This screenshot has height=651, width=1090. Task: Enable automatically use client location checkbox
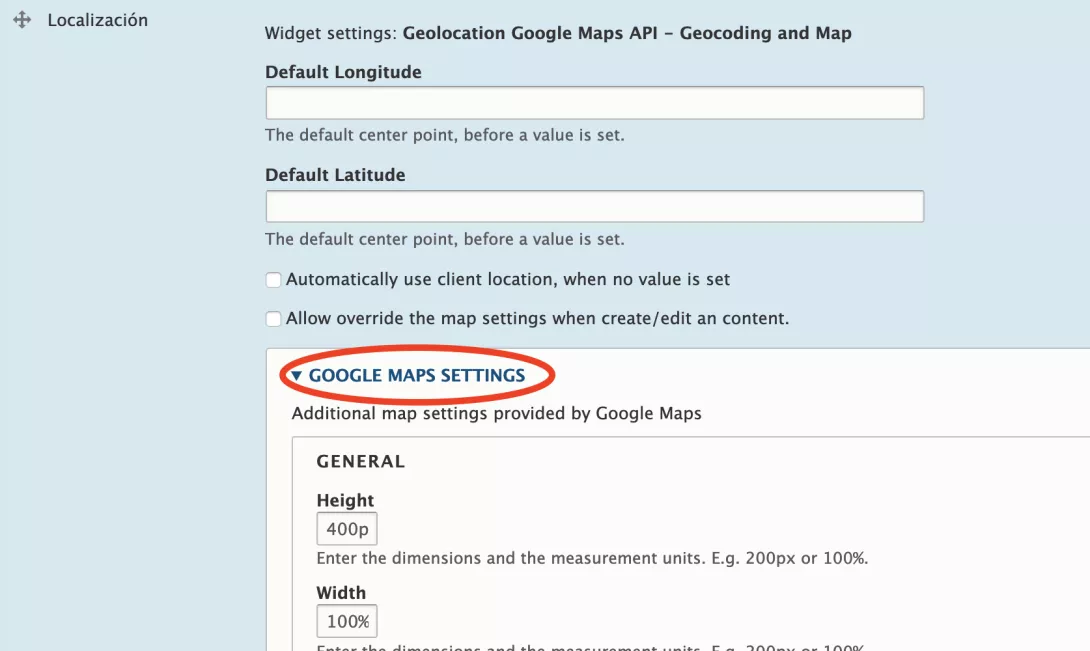(273, 280)
